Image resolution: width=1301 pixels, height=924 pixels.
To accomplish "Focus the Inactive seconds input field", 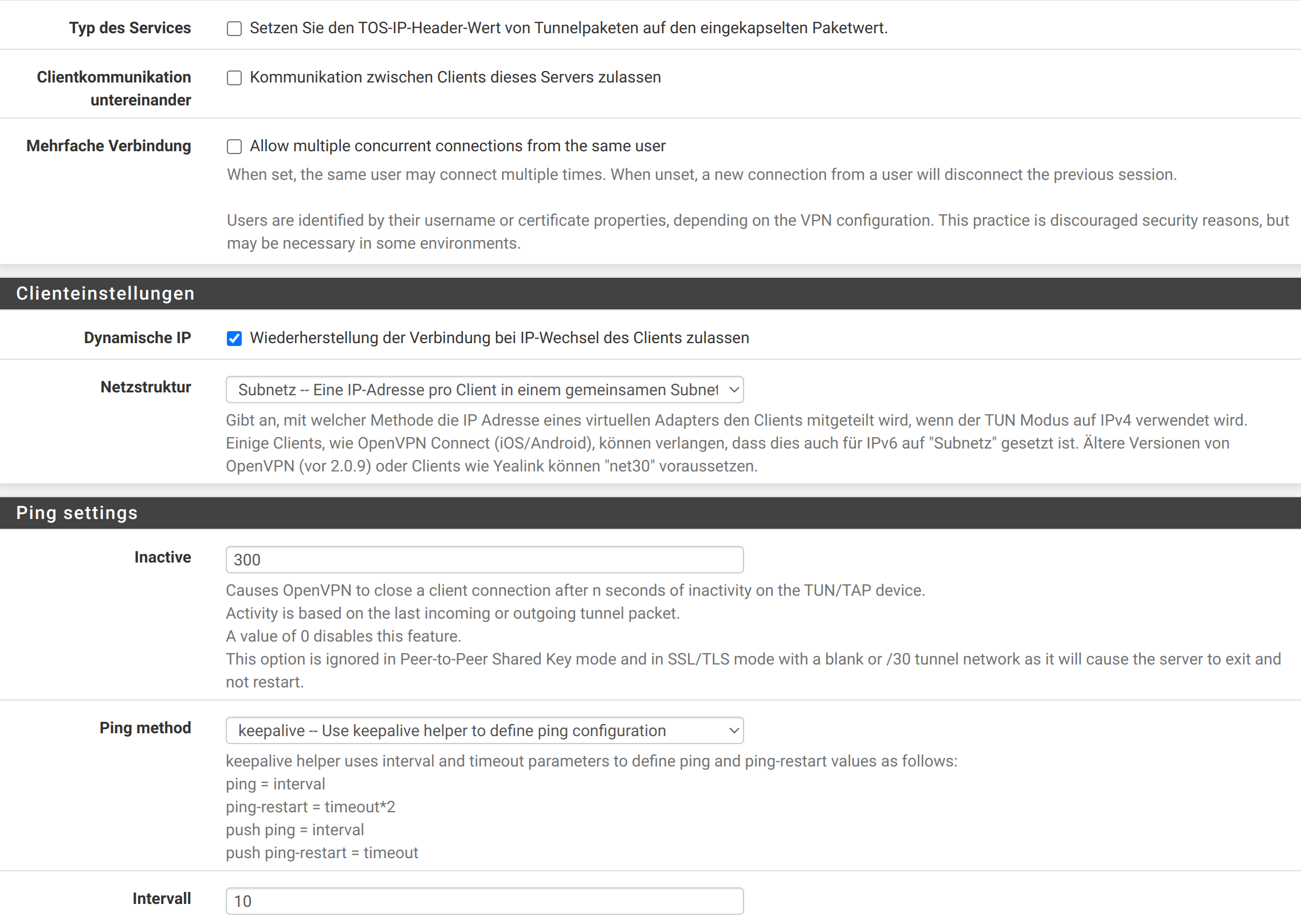I will (x=485, y=560).
